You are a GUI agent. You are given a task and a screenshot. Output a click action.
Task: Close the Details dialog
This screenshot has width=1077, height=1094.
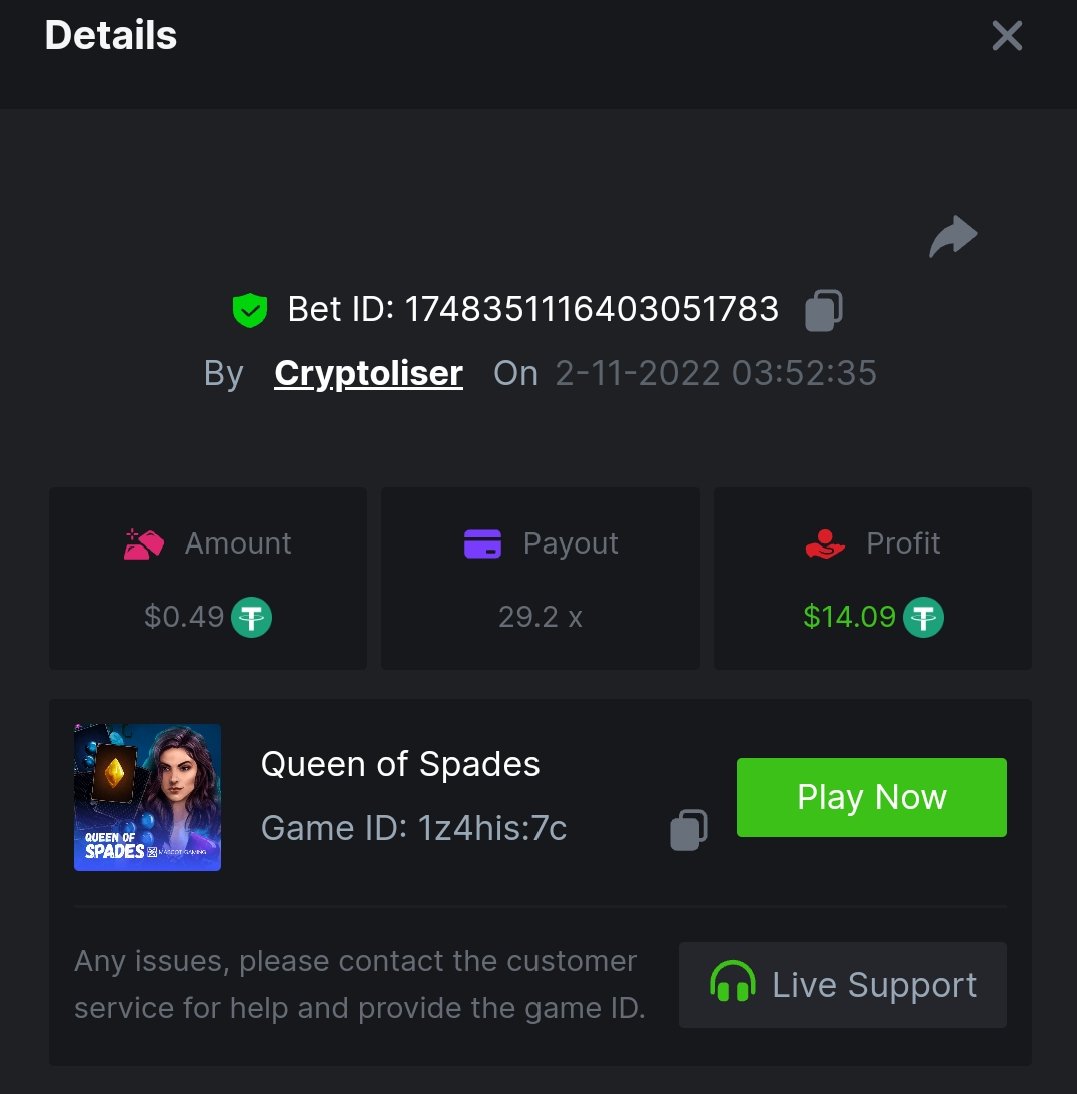(x=1007, y=36)
